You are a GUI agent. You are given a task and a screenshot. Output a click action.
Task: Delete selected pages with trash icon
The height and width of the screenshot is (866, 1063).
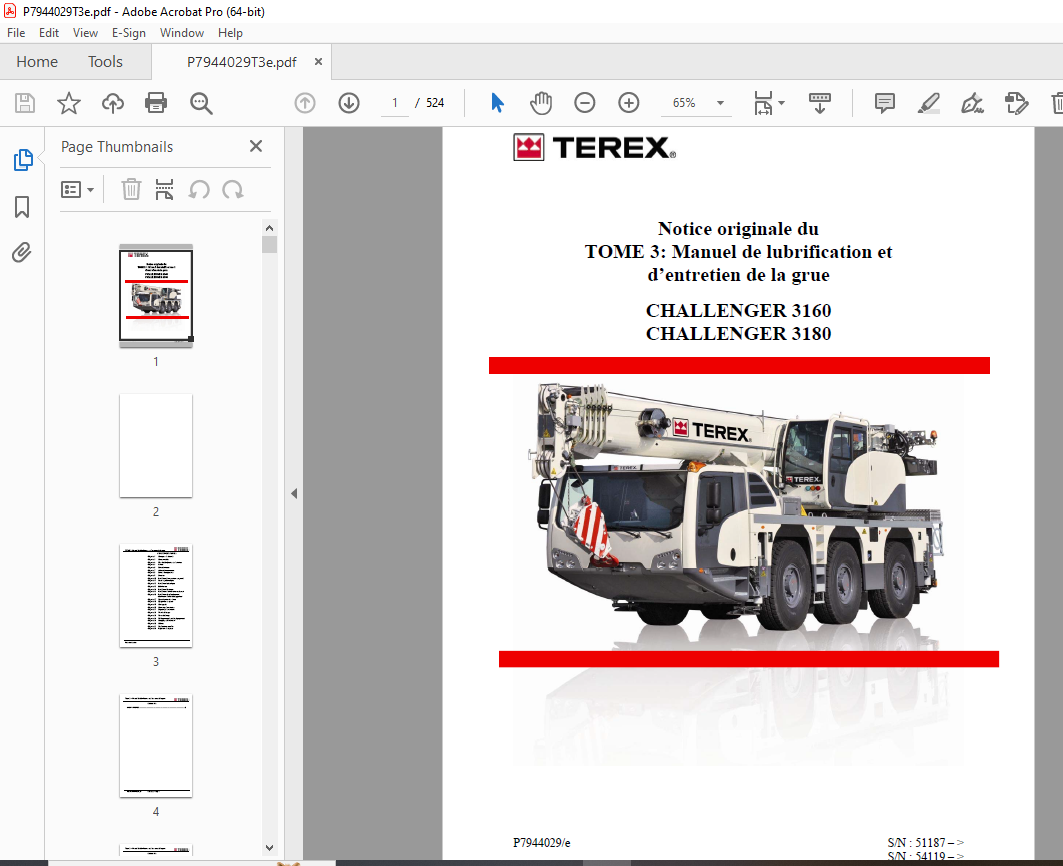coord(131,190)
